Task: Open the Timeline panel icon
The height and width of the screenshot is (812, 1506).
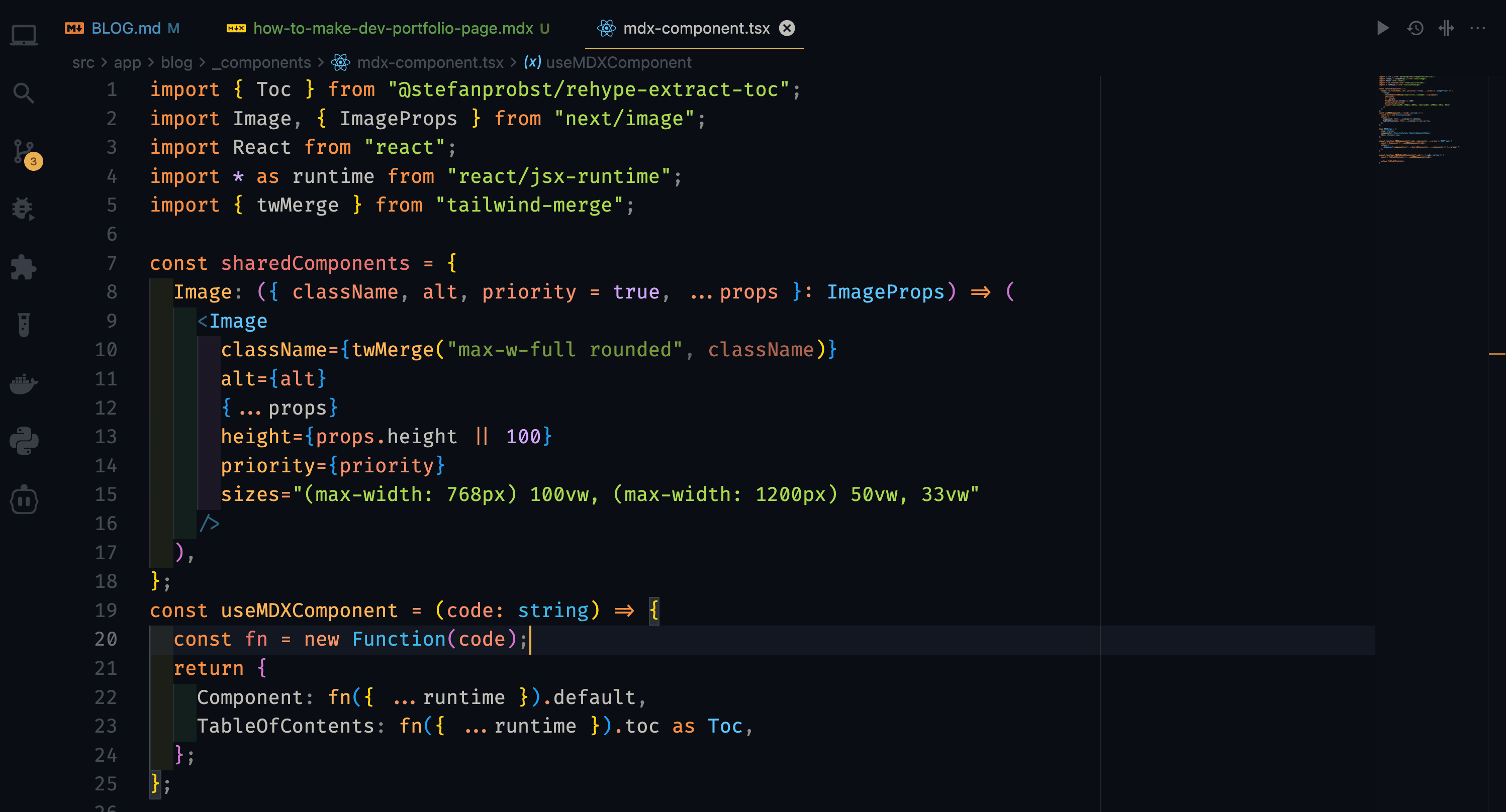Action: (1417, 27)
